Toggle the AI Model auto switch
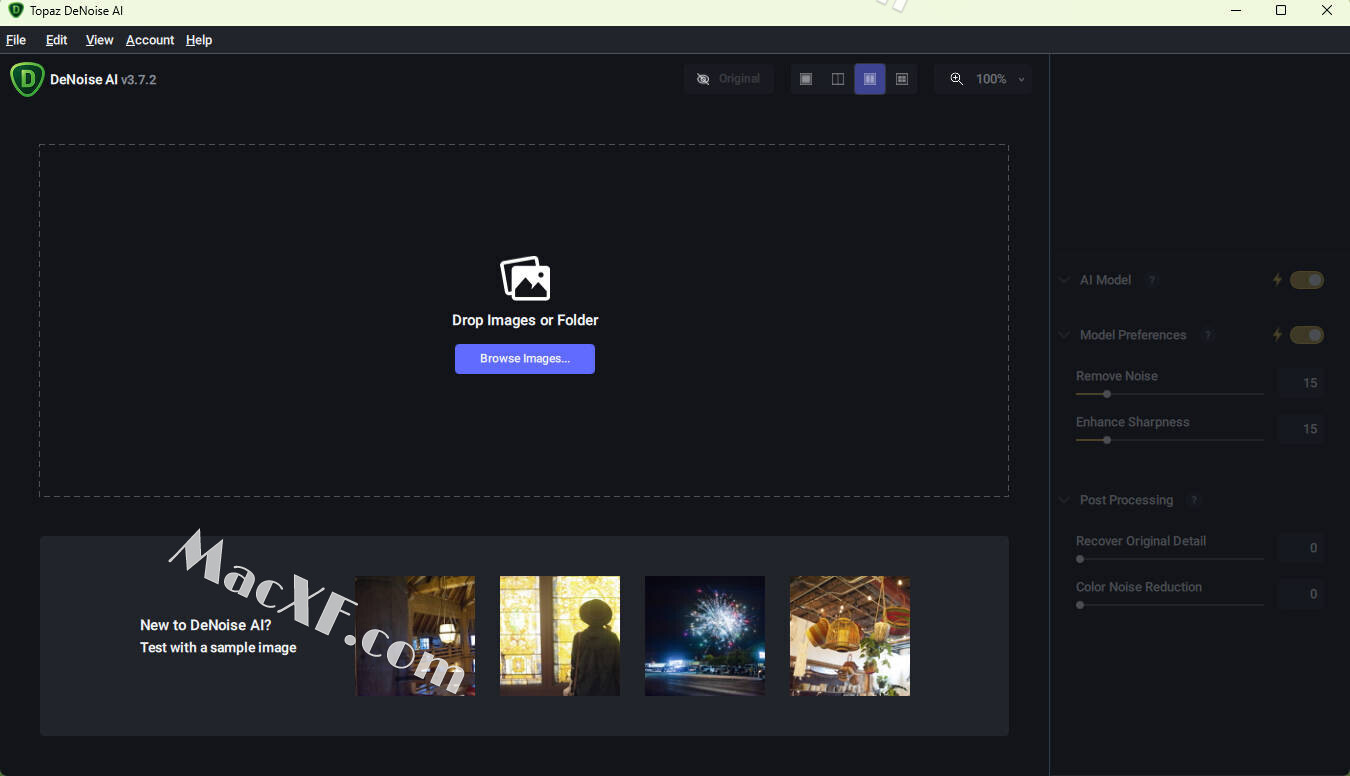Viewport: 1350px width, 776px height. 1307,280
